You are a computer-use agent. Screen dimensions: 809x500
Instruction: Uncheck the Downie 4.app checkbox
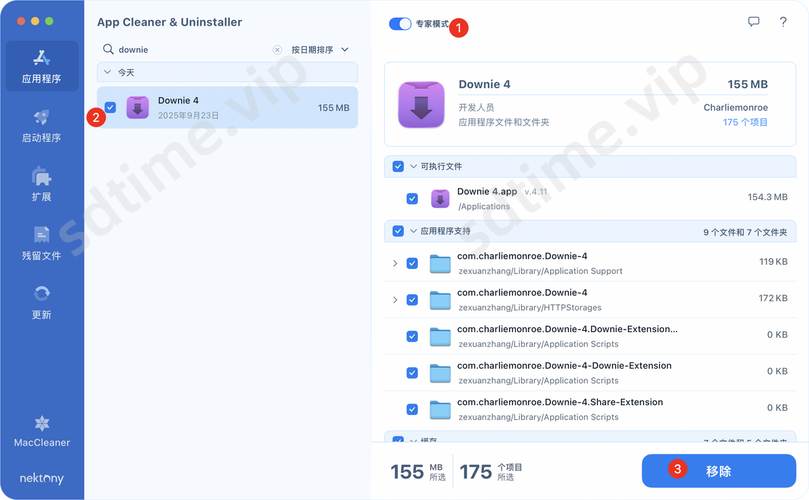(x=412, y=199)
